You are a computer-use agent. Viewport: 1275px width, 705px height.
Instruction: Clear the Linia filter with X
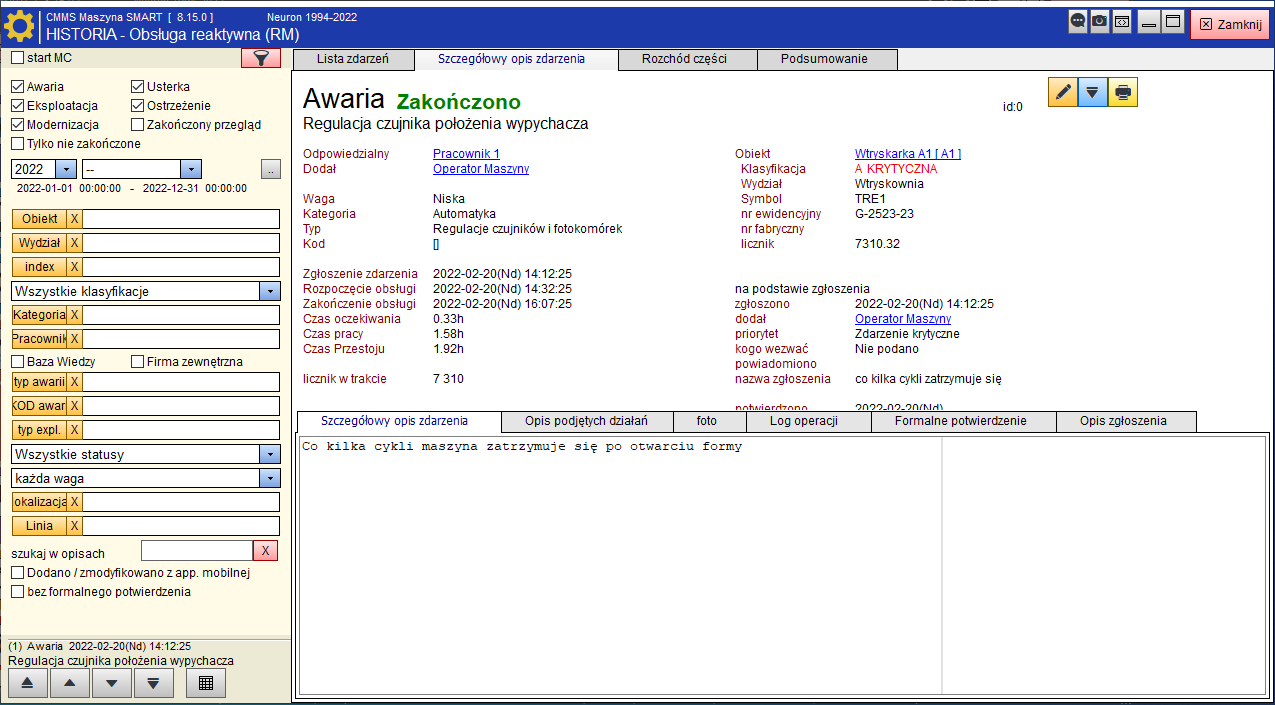pyautogui.click(x=74, y=526)
